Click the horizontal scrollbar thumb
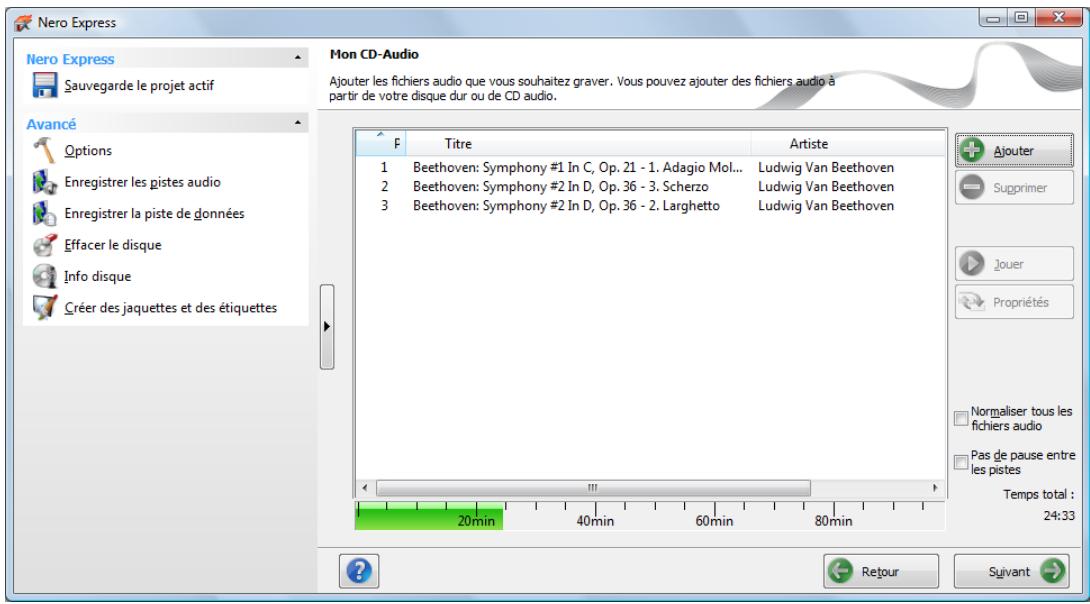 pyautogui.click(x=593, y=488)
